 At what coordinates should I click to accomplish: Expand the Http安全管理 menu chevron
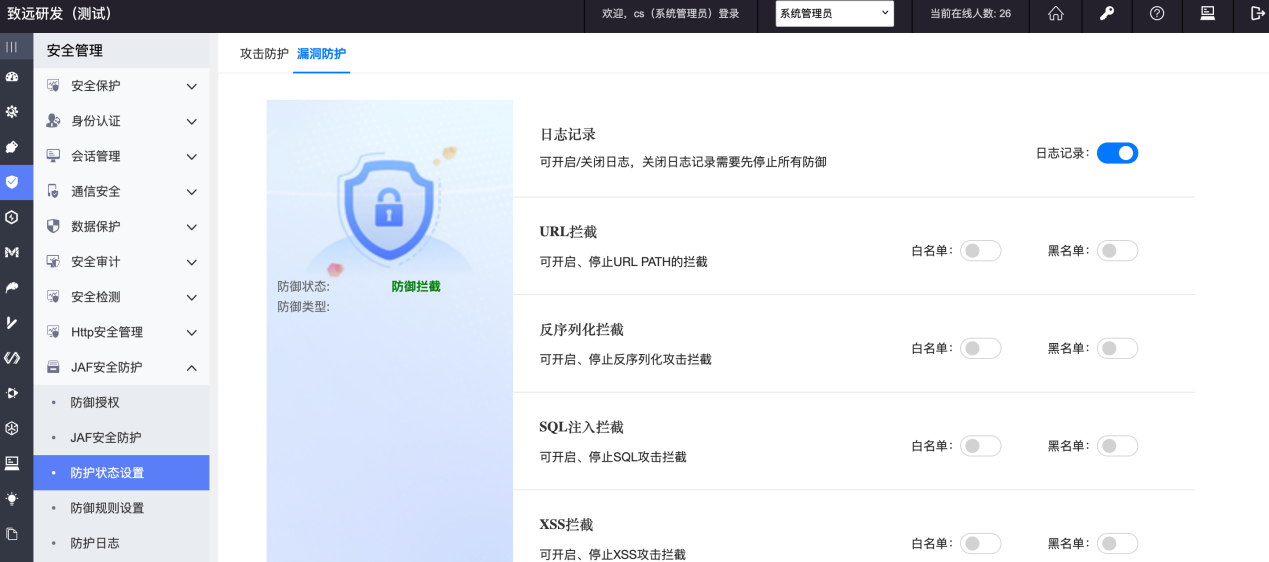[192, 332]
